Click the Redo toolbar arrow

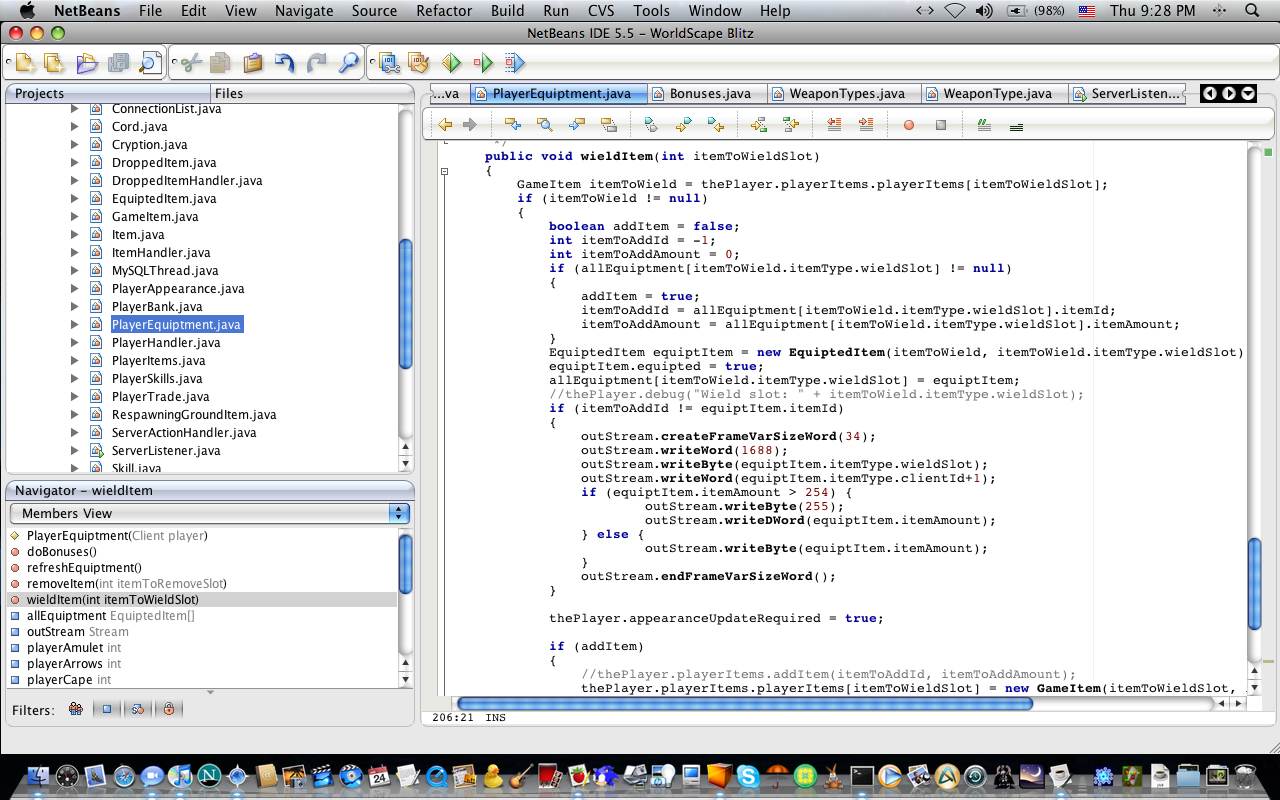(x=317, y=63)
